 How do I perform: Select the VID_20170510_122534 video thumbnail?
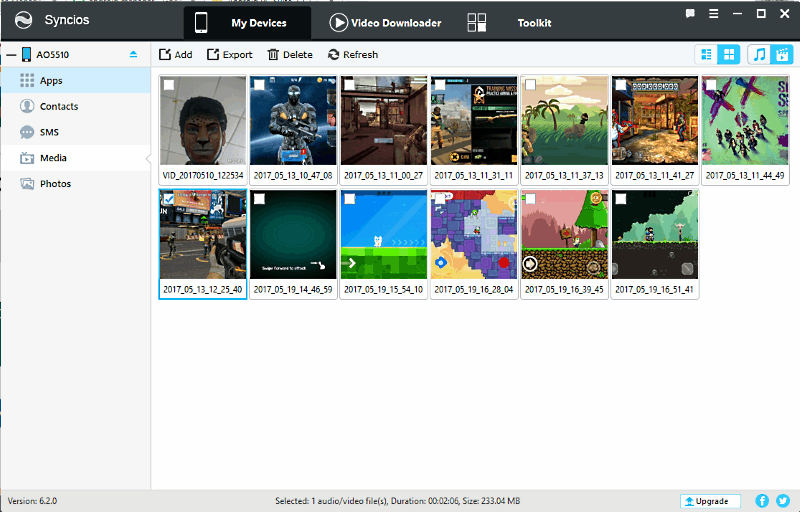pyautogui.click(x=203, y=121)
